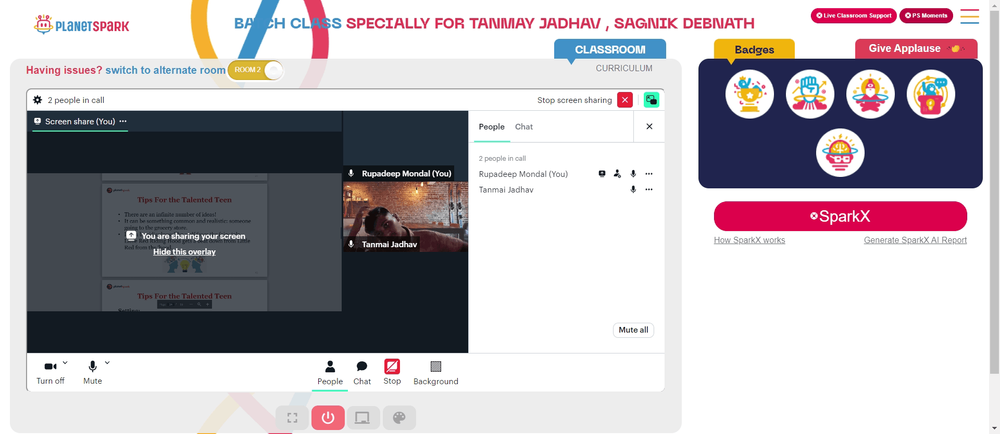This screenshot has height=434, width=1000.
Task: Open the color palette theme button
Action: [399, 418]
